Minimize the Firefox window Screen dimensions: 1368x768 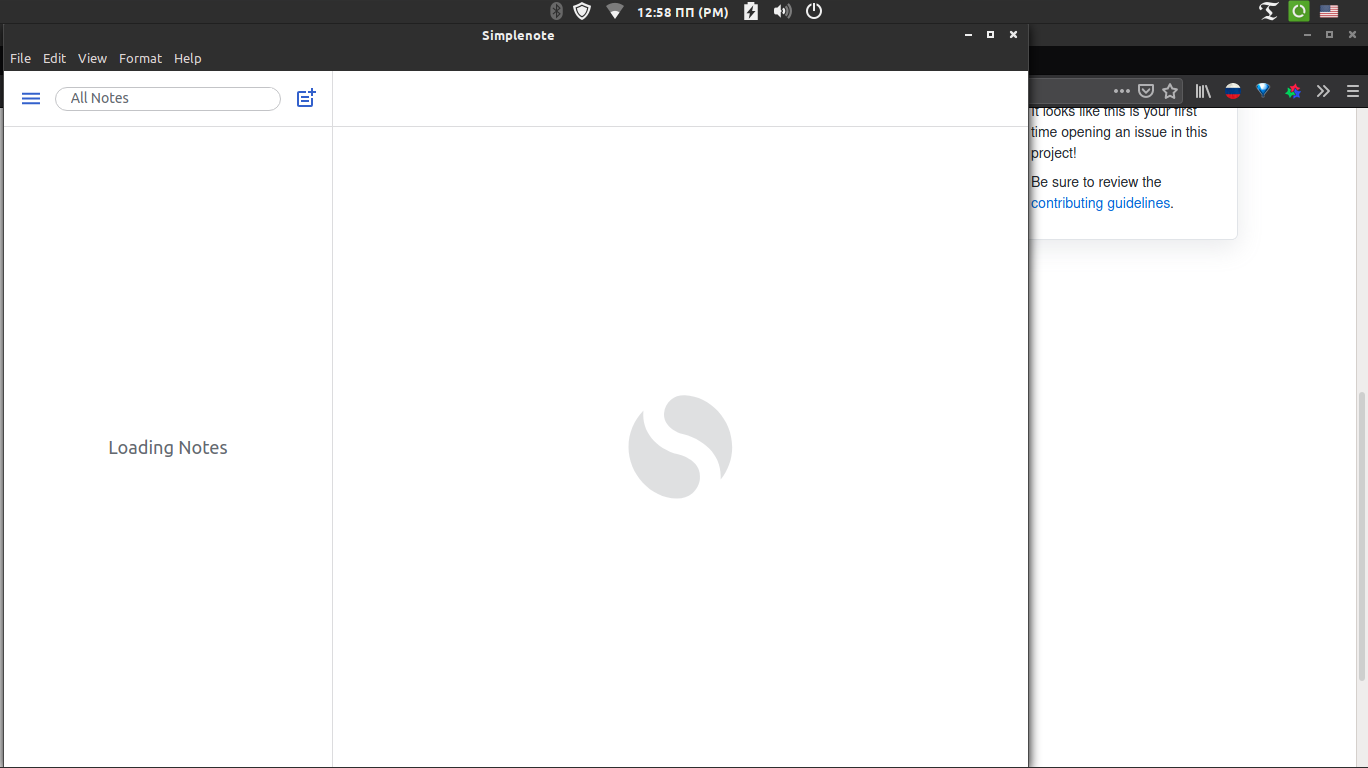pos(1307,34)
